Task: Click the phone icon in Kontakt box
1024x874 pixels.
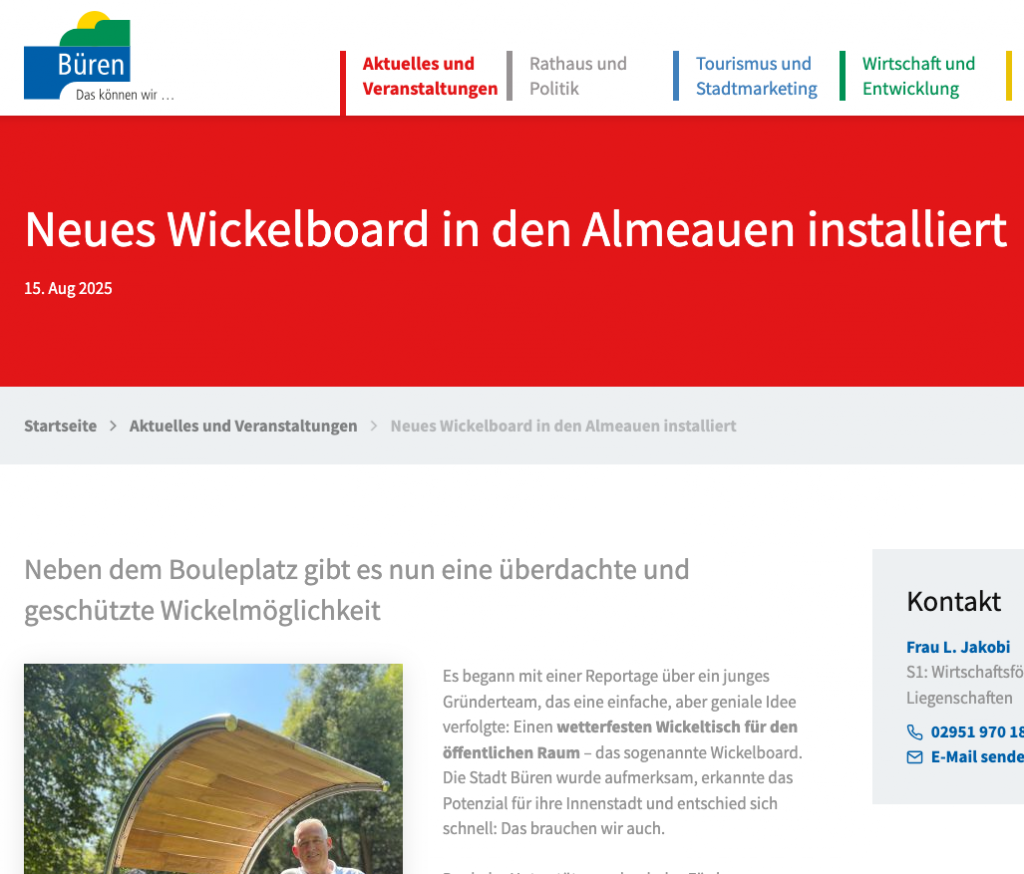Action: pos(914,732)
